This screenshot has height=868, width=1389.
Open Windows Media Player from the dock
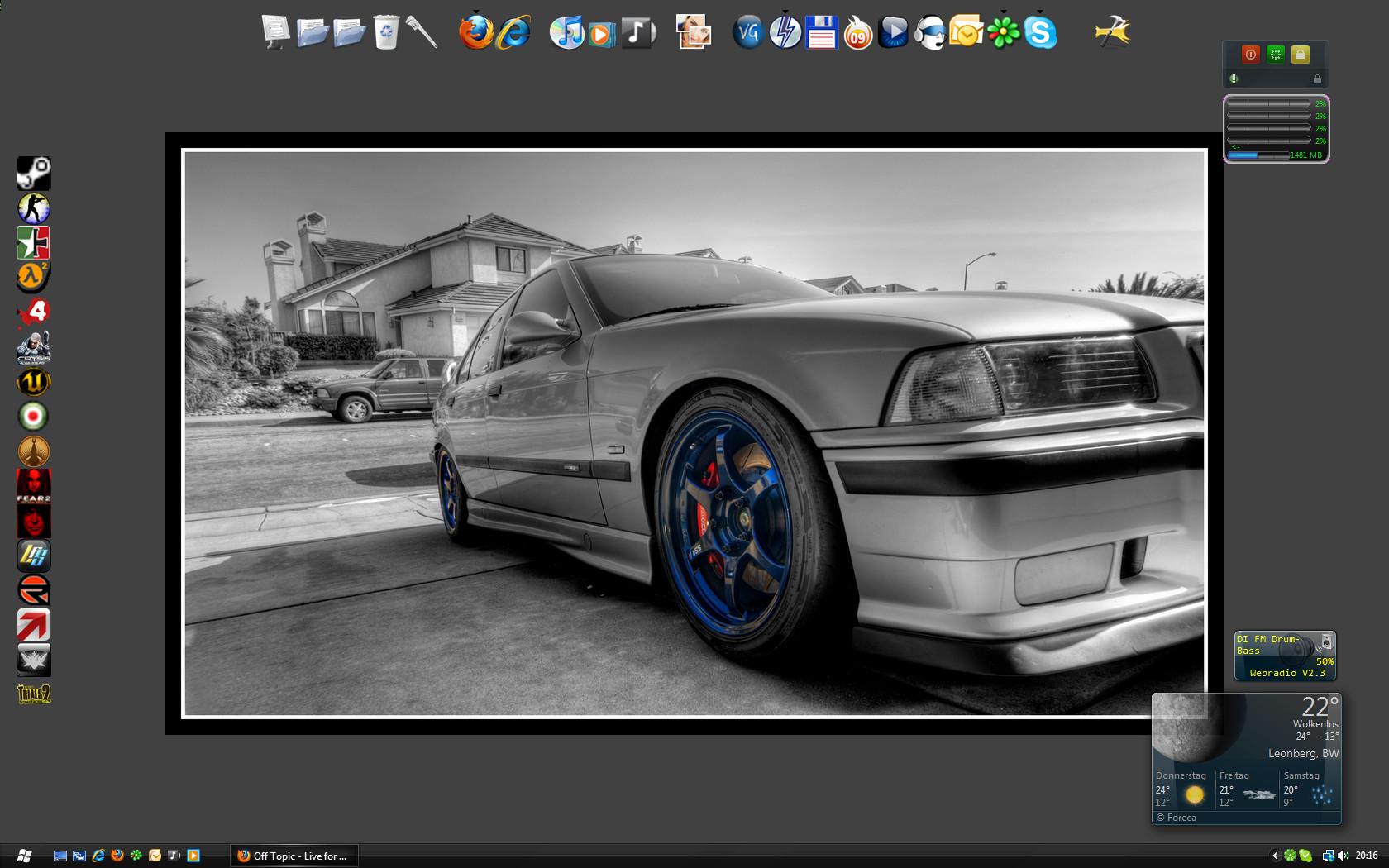point(602,33)
